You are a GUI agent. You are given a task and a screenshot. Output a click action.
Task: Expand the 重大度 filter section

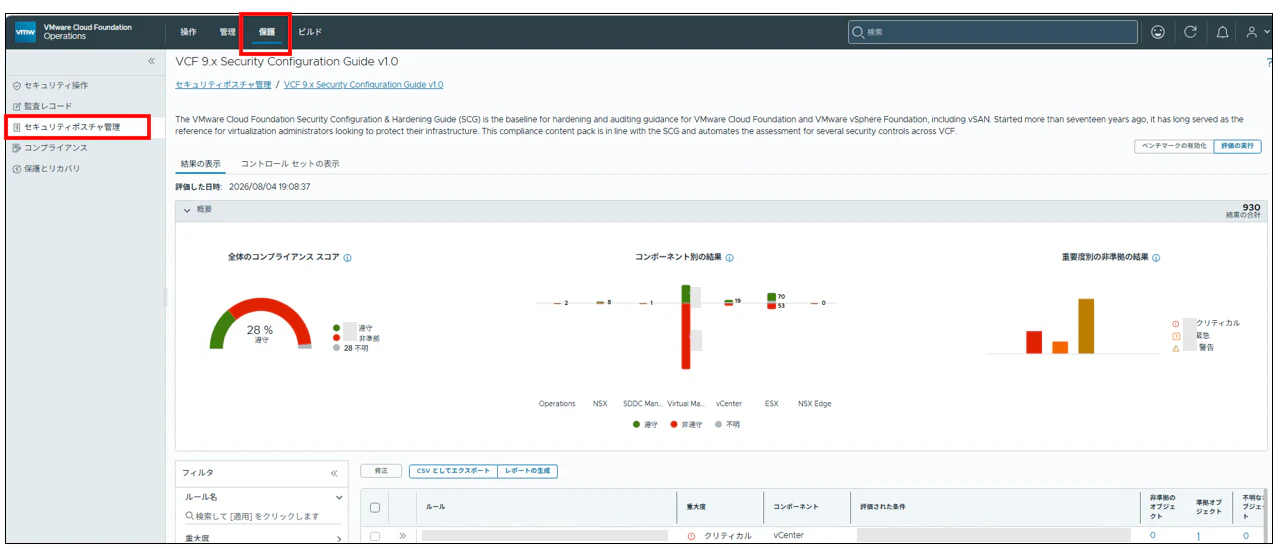click(339, 539)
